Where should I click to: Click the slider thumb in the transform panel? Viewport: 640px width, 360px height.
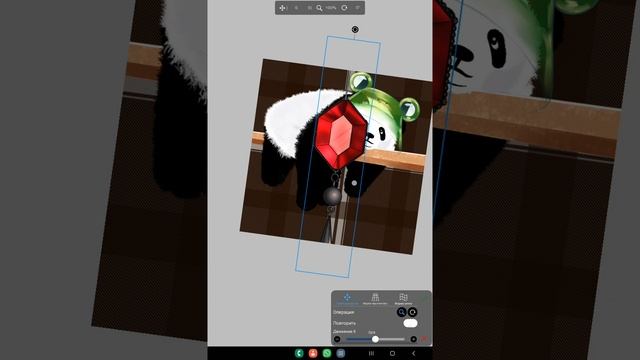pos(375,339)
